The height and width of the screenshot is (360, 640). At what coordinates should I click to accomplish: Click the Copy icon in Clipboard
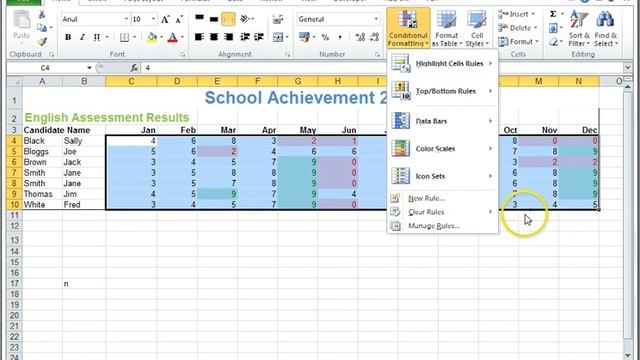tap(41, 27)
